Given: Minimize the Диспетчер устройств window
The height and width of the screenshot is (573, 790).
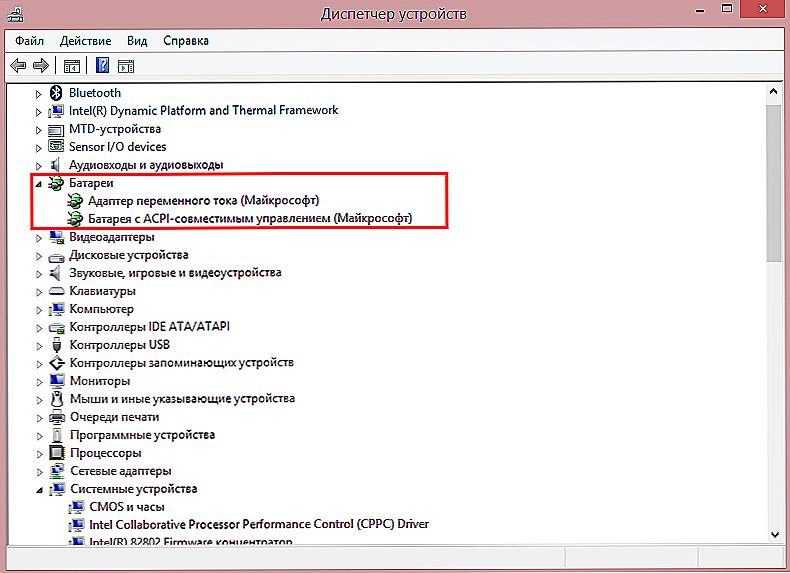Looking at the screenshot, I should (x=700, y=10).
